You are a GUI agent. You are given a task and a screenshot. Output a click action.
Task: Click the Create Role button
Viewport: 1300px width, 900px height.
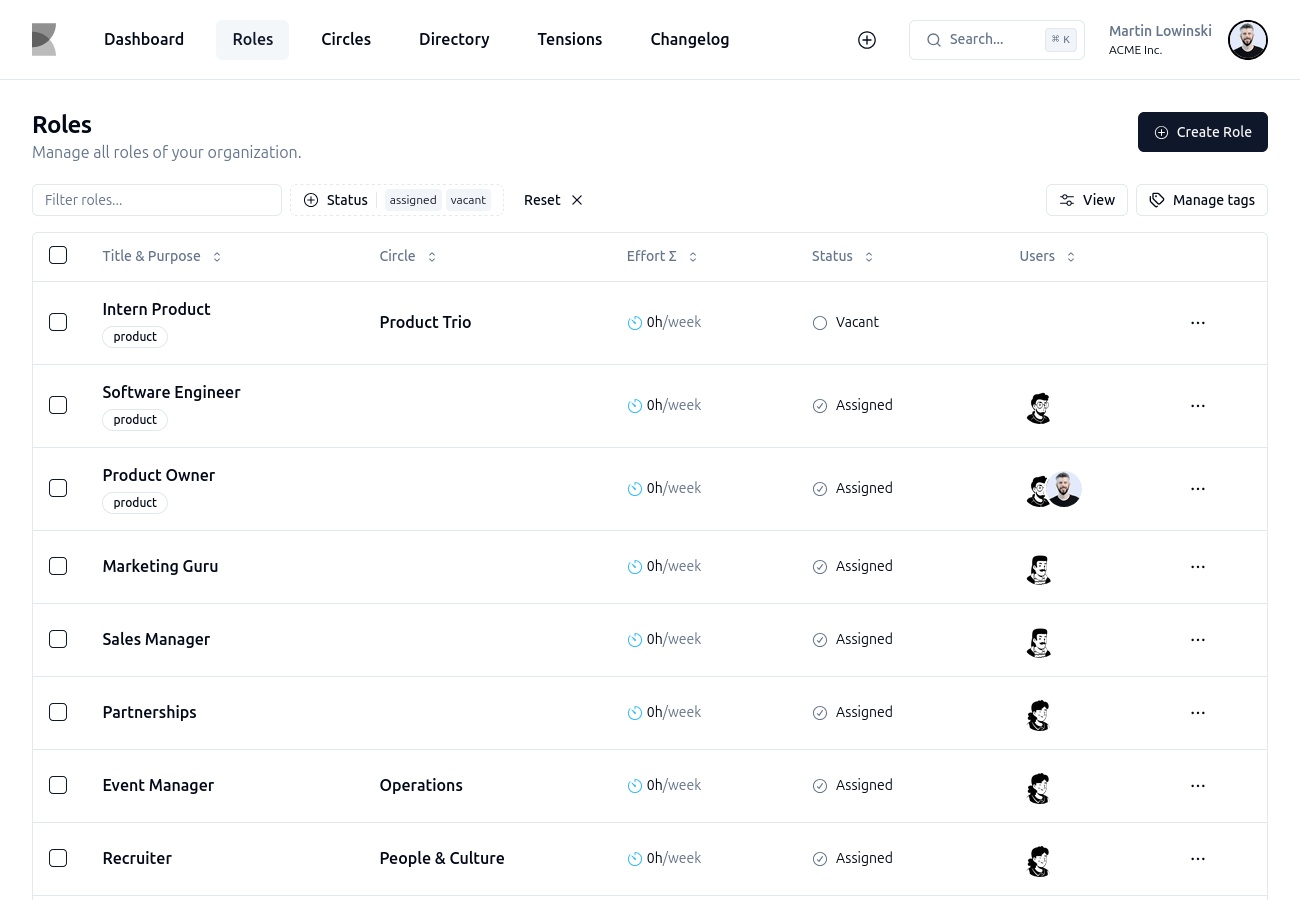pyautogui.click(x=1203, y=132)
